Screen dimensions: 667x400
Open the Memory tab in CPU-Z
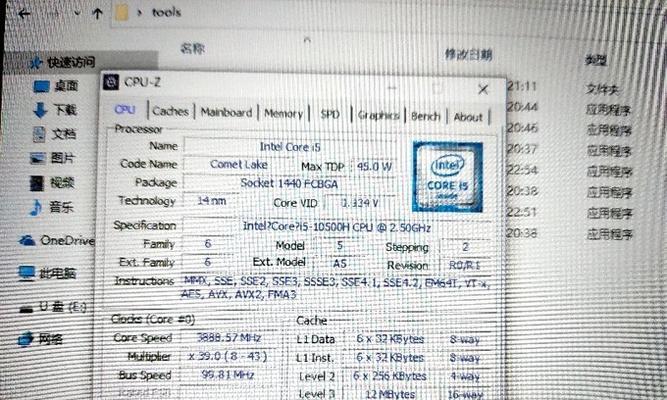(283, 114)
